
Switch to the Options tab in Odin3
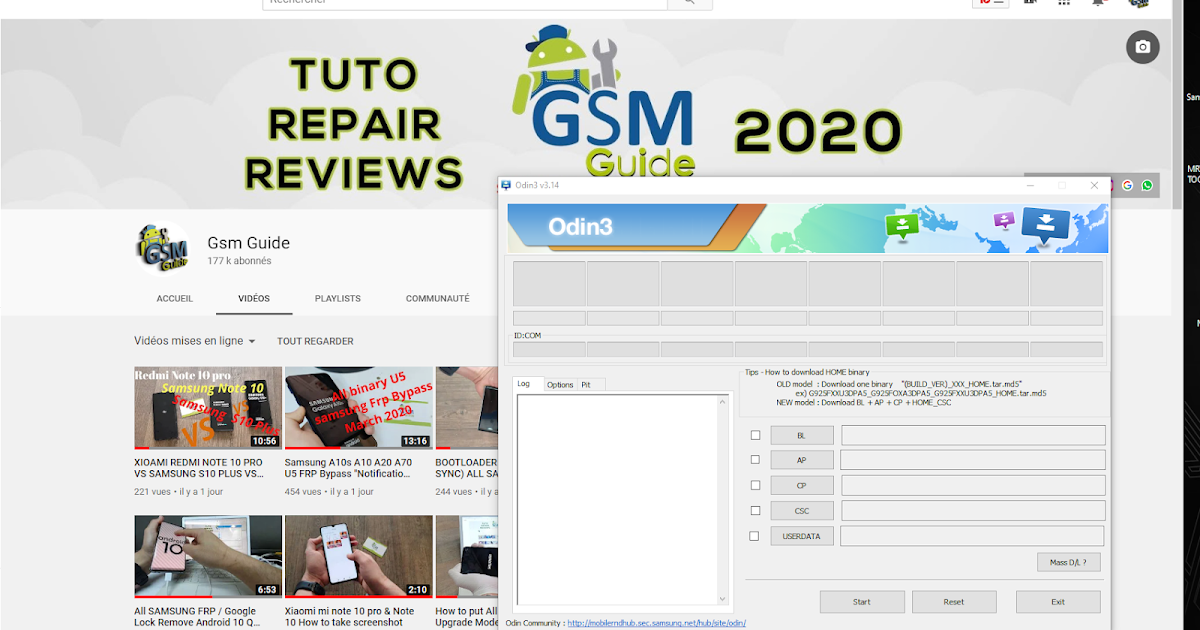560,385
